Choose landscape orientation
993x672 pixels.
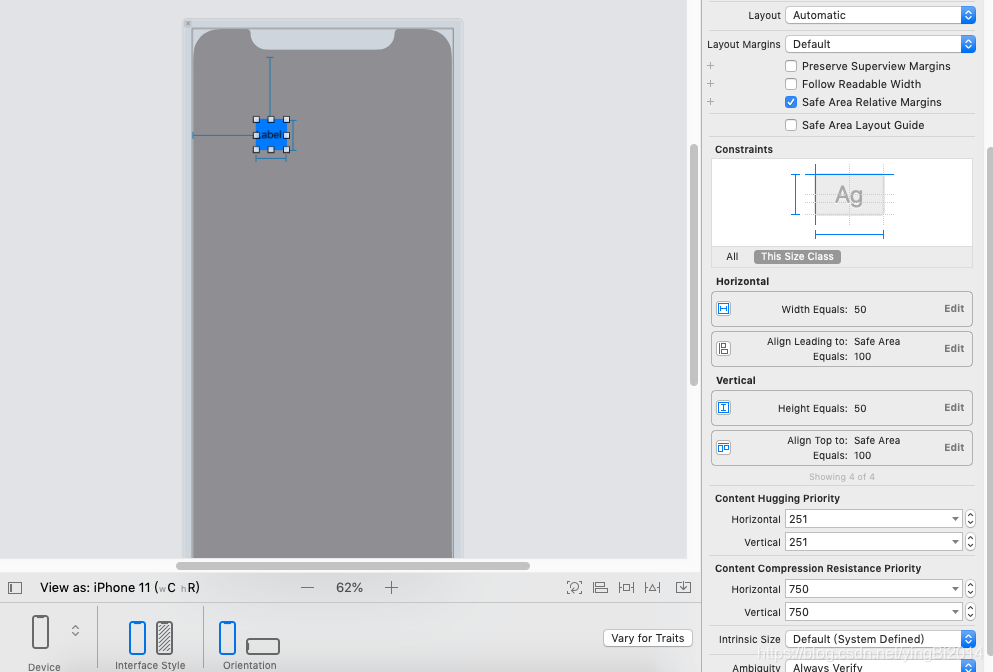pyautogui.click(x=263, y=646)
